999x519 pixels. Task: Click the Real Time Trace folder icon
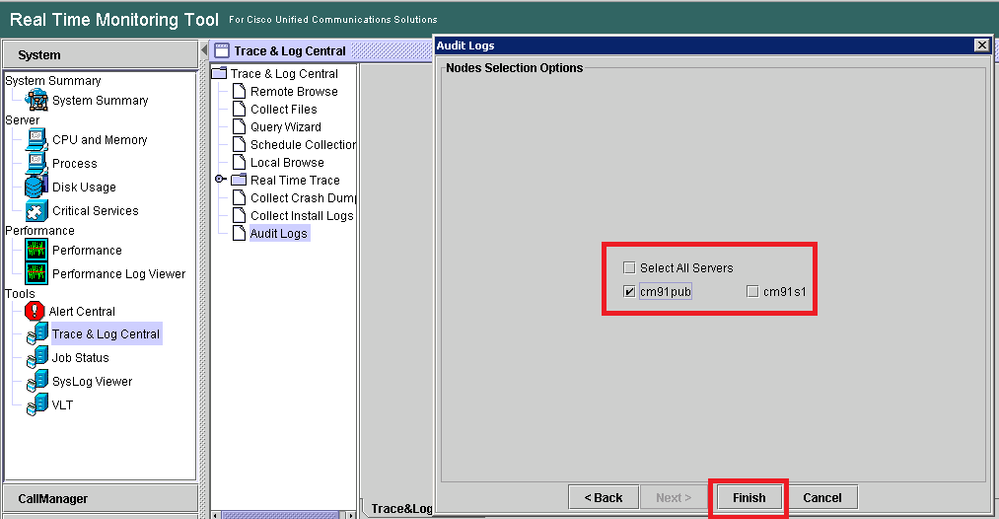[x=238, y=180]
